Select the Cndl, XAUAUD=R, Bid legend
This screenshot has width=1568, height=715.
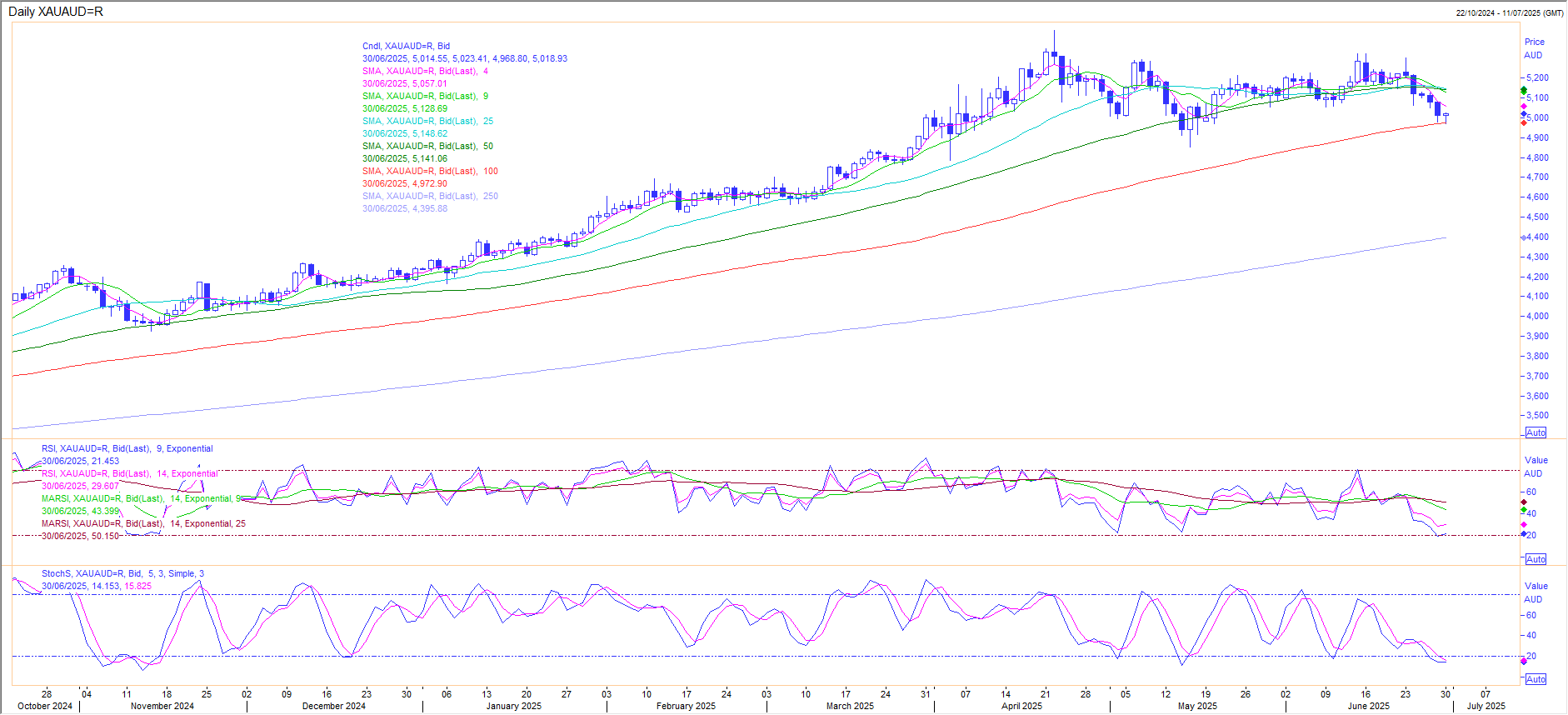pyautogui.click(x=406, y=46)
